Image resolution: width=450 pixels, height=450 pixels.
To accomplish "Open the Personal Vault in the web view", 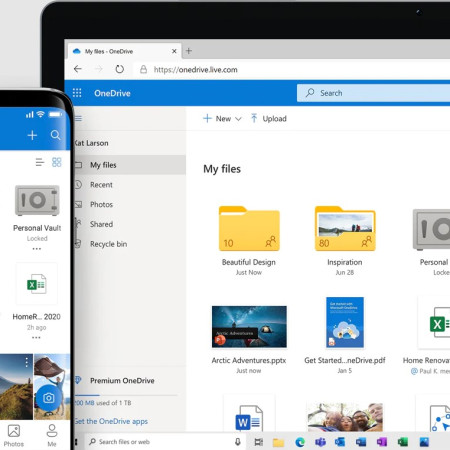I will [x=432, y=229].
